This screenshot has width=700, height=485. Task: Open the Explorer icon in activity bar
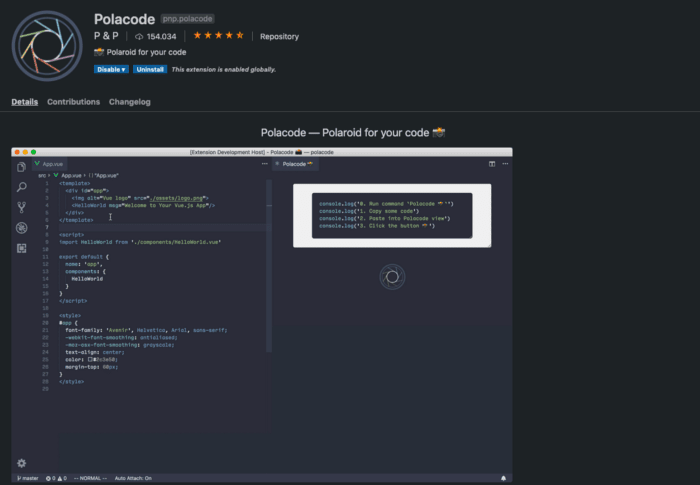pos(21,167)
